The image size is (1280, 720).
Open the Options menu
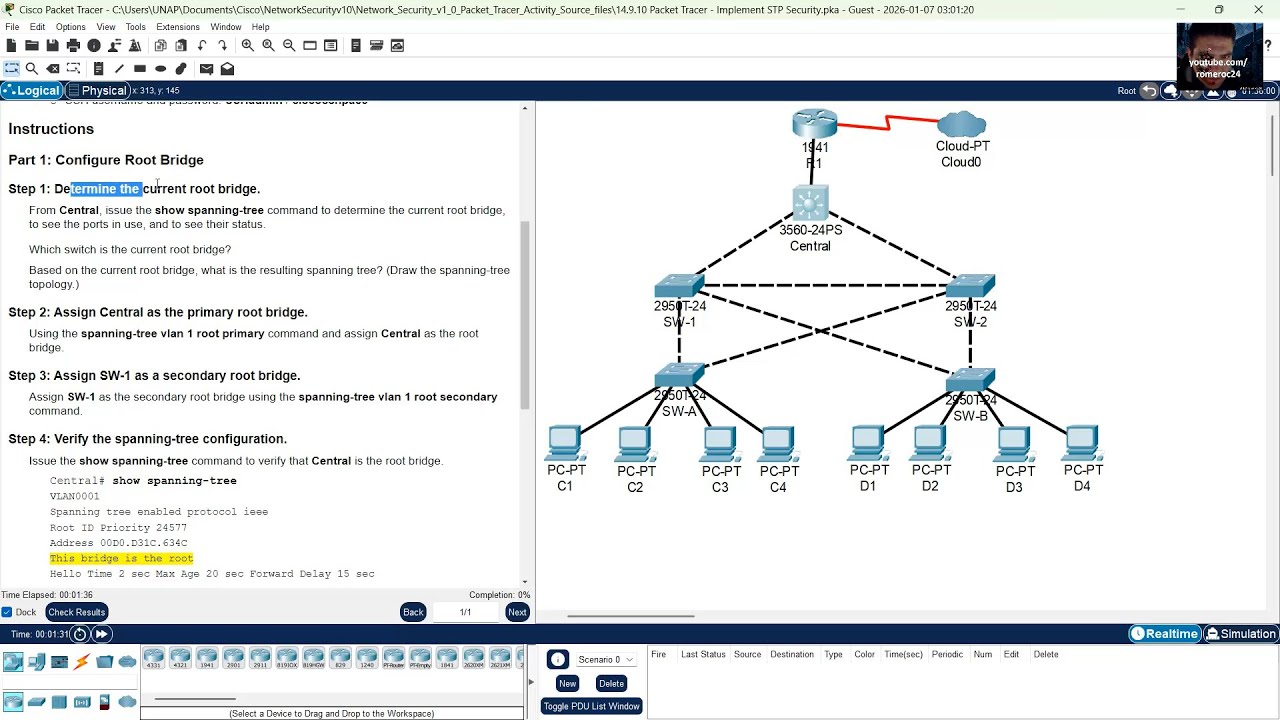(x=70, y=27)
